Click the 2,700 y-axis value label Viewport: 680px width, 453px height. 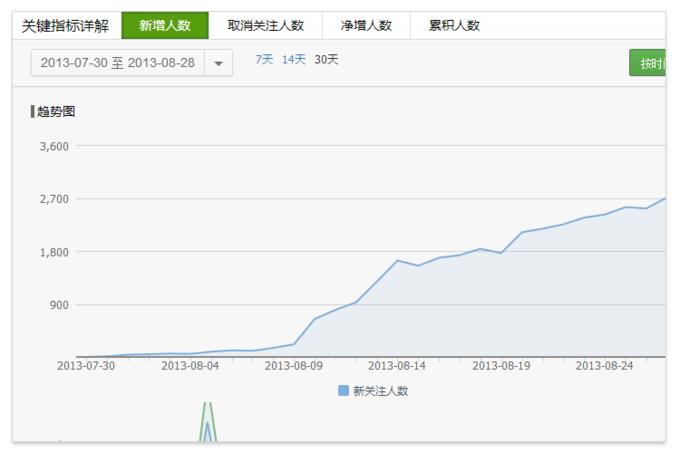(53, 199)
